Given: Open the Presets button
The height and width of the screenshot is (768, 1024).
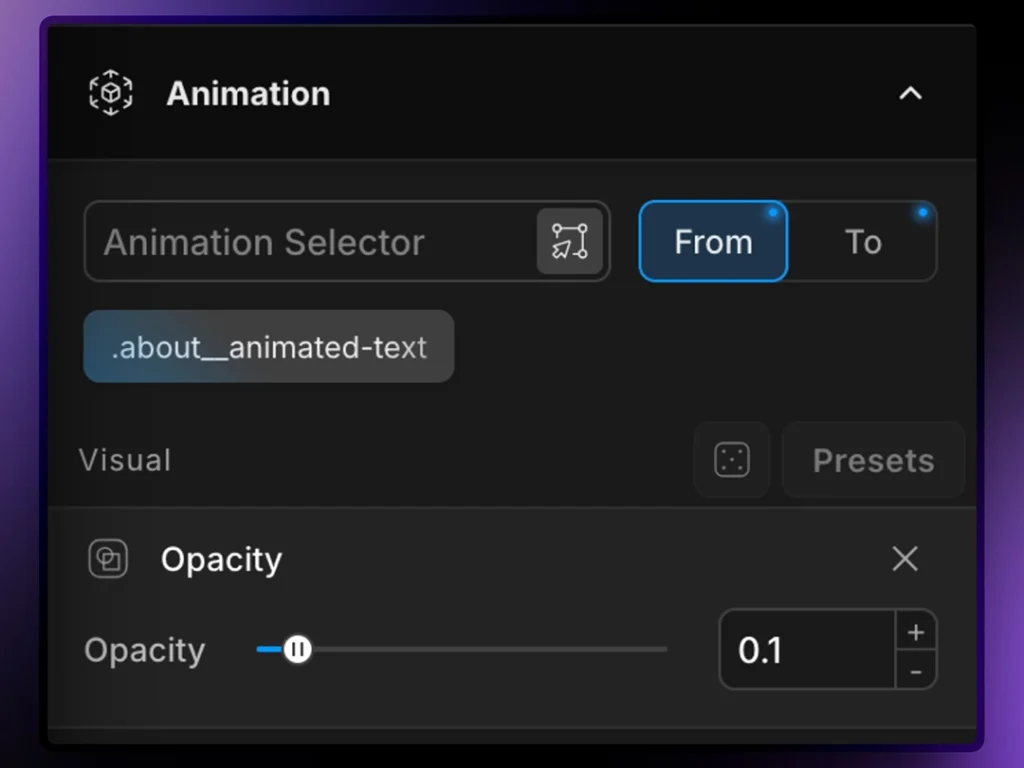Looking at the screenshot, I should (x=873, y=460).
